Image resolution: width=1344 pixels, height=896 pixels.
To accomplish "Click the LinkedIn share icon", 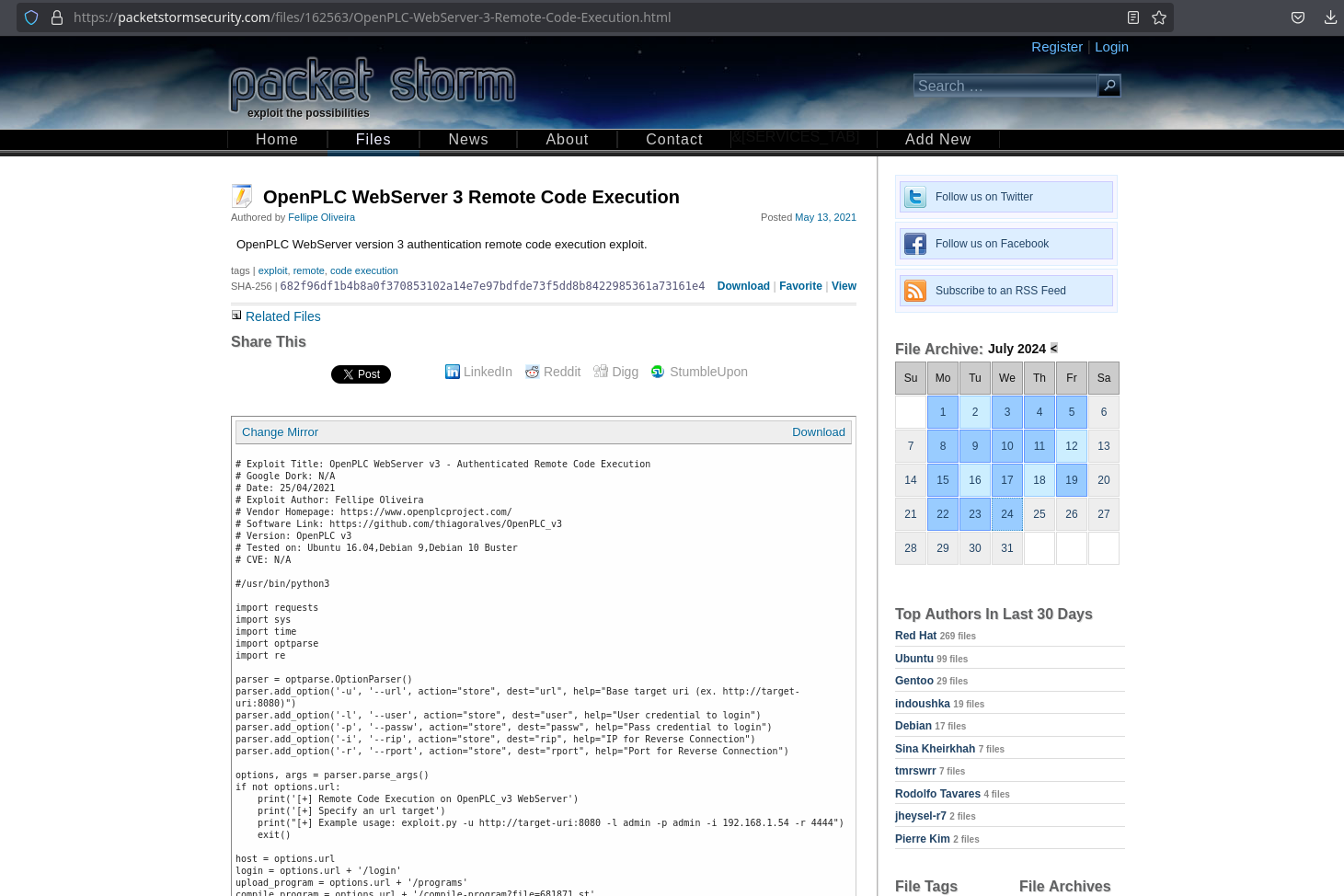I will click(453, 372).
